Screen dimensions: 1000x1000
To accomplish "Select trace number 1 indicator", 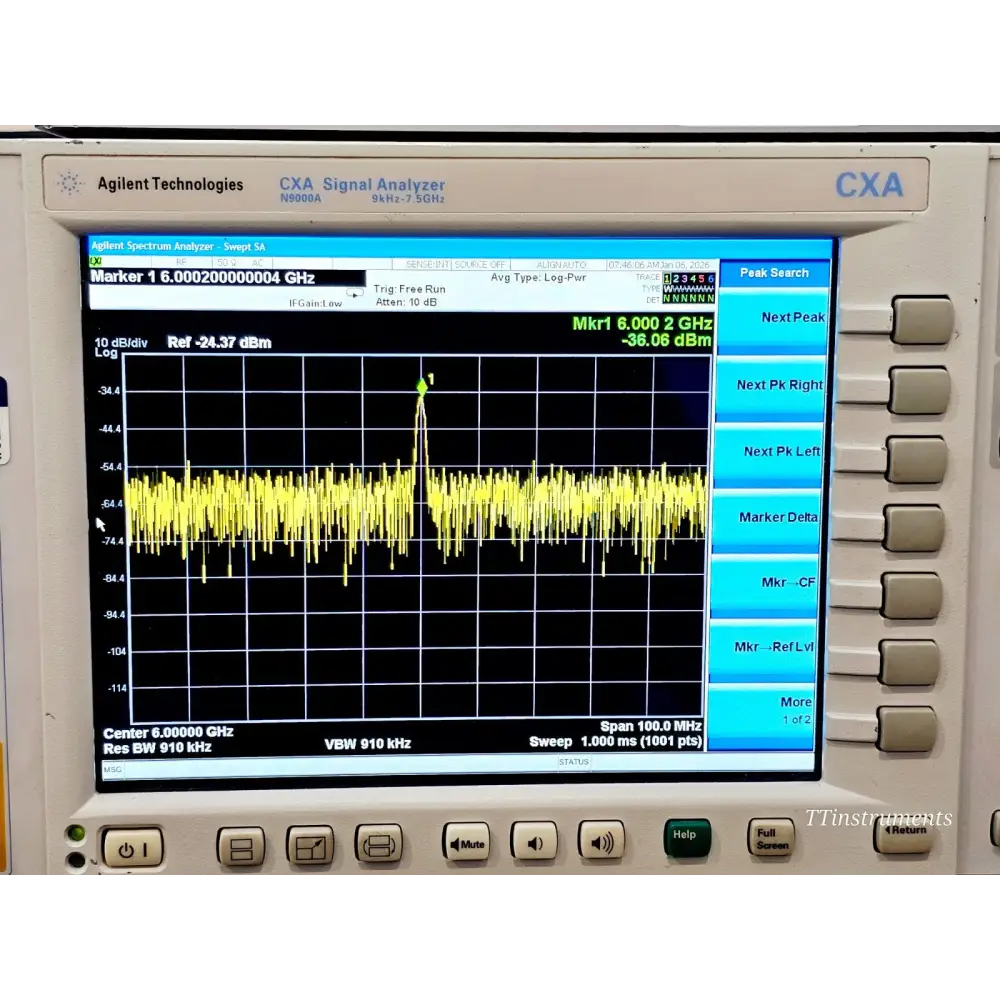I will [666, 279].
